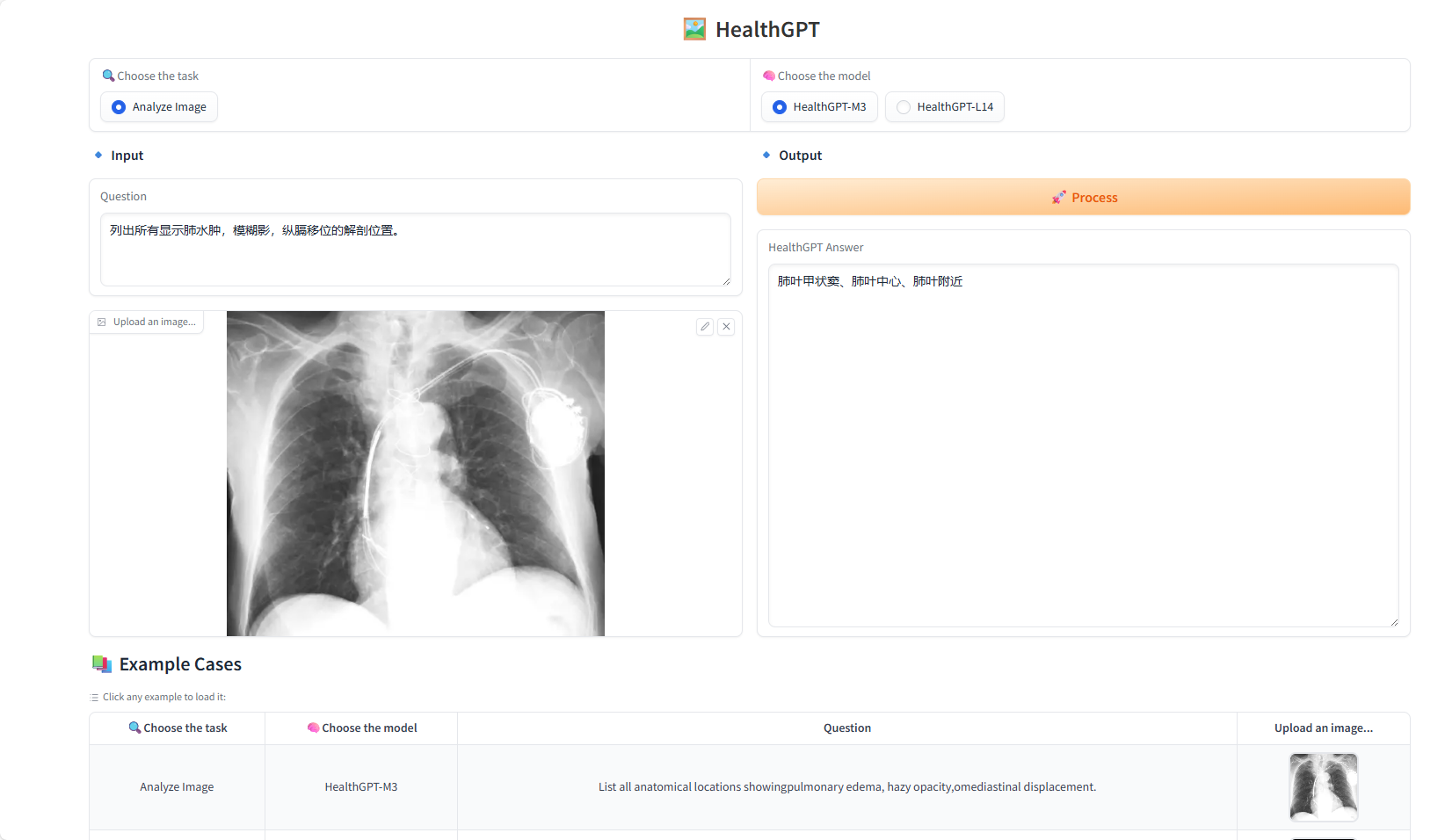Click the uploaded chest X-ray image
This screenshot has width=1445, height=840.
pyautogui.click(x=415, y=474)
